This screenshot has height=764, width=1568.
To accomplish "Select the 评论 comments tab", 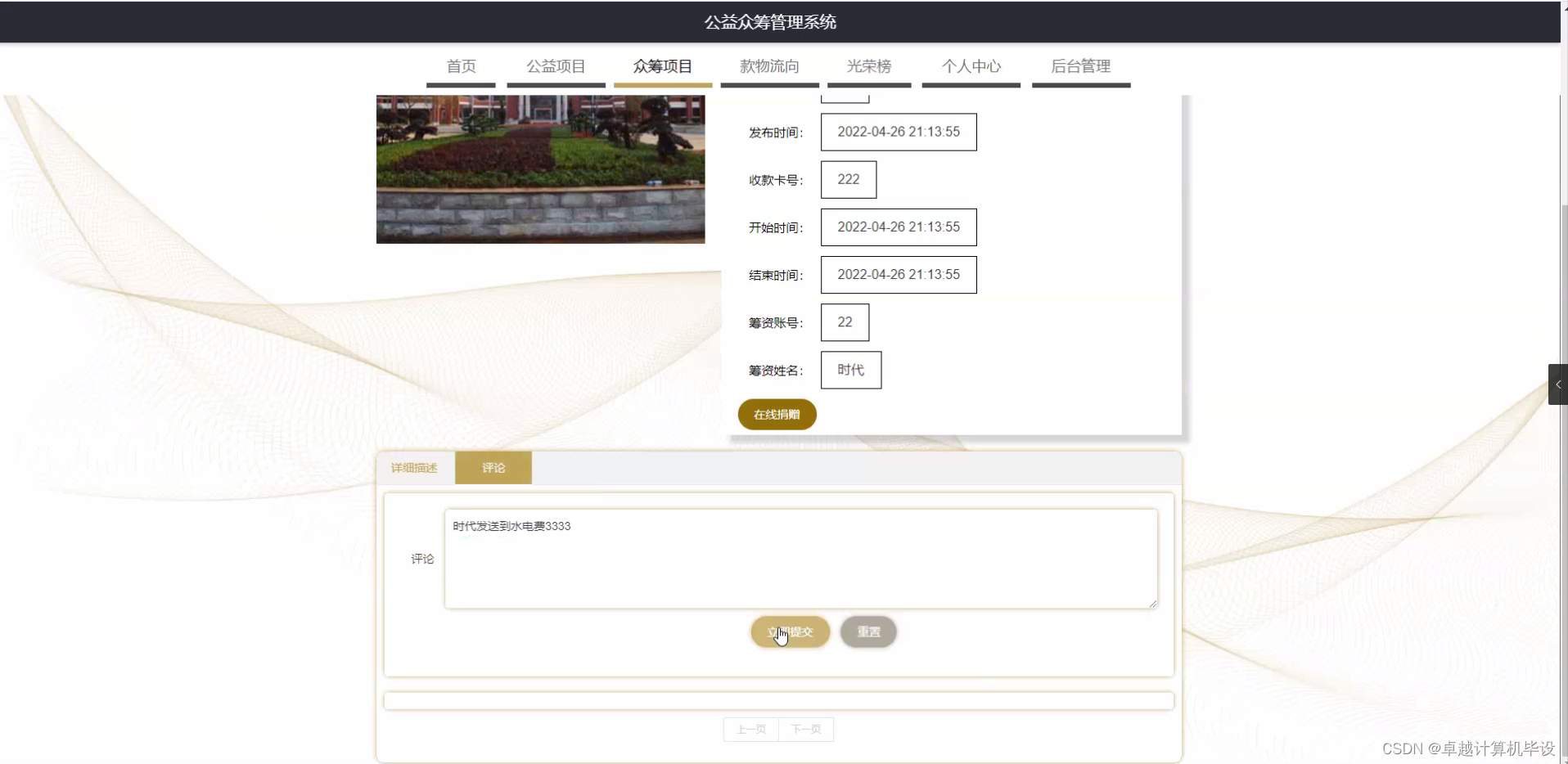I will (x=492, y=467).
